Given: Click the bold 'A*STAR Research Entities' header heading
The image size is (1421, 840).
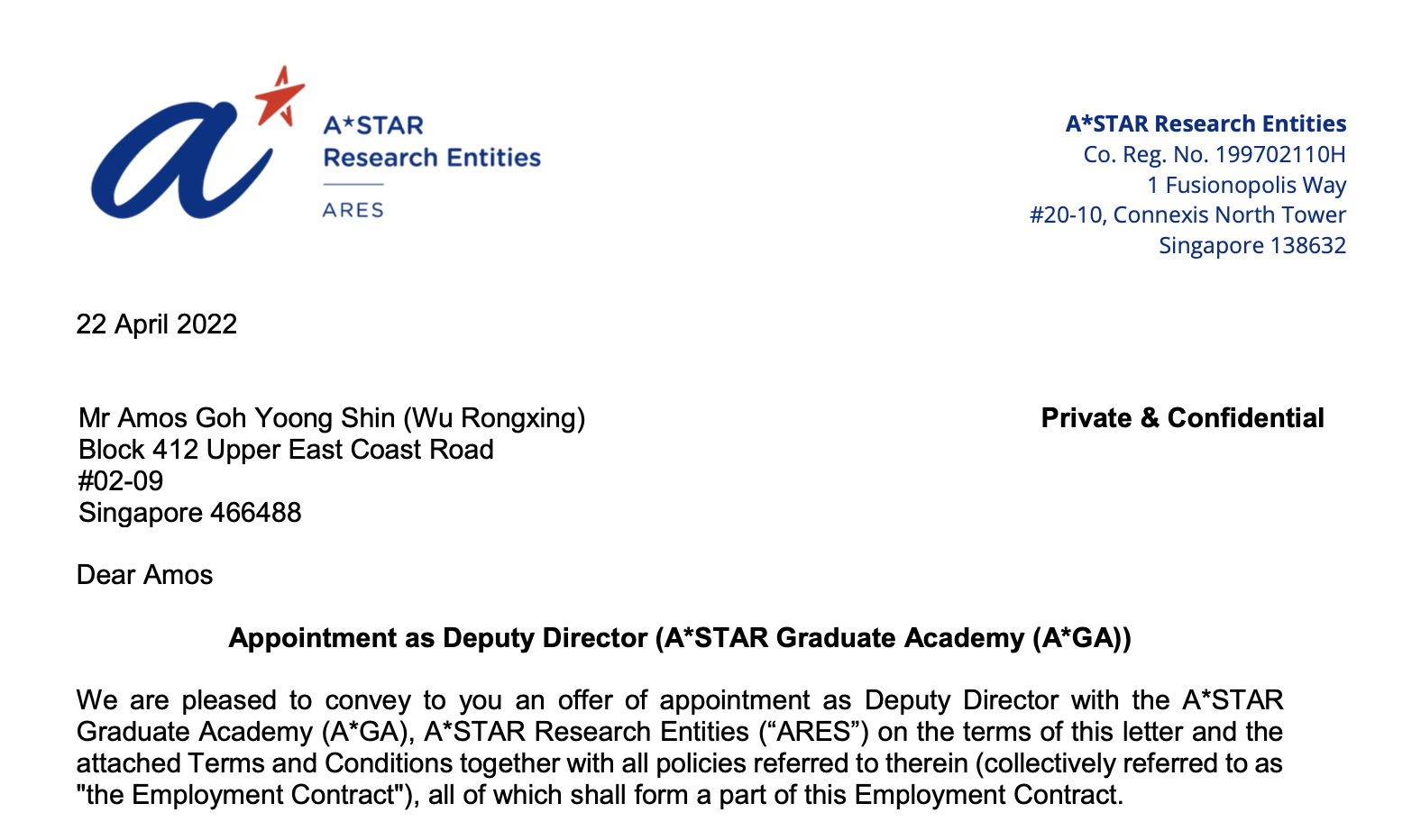Looking at the screenshot, I should pos(1206,123).
